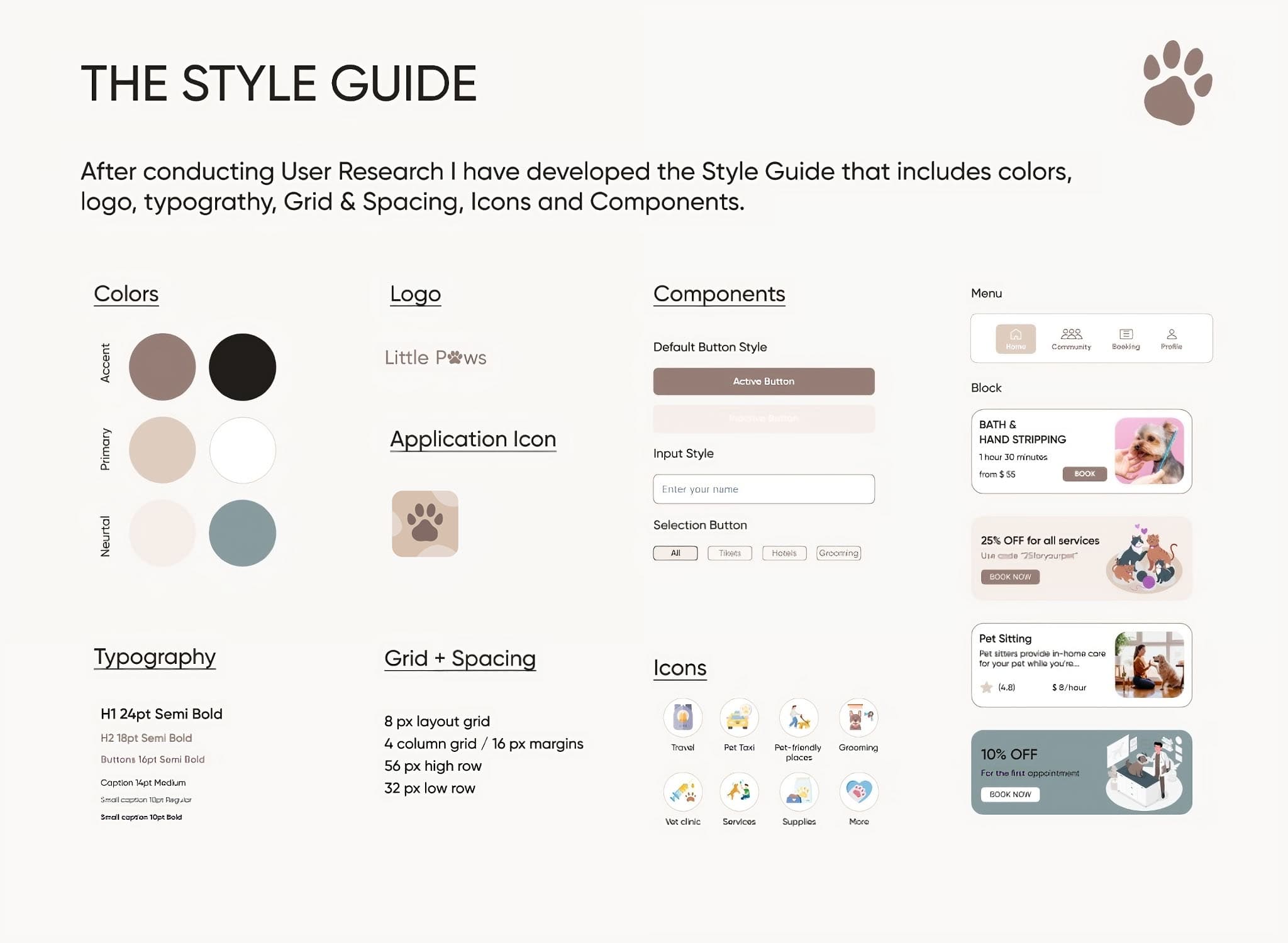Click the Services icon
This screenshot has height=943, width=1288.
click(x=740, y=793)
